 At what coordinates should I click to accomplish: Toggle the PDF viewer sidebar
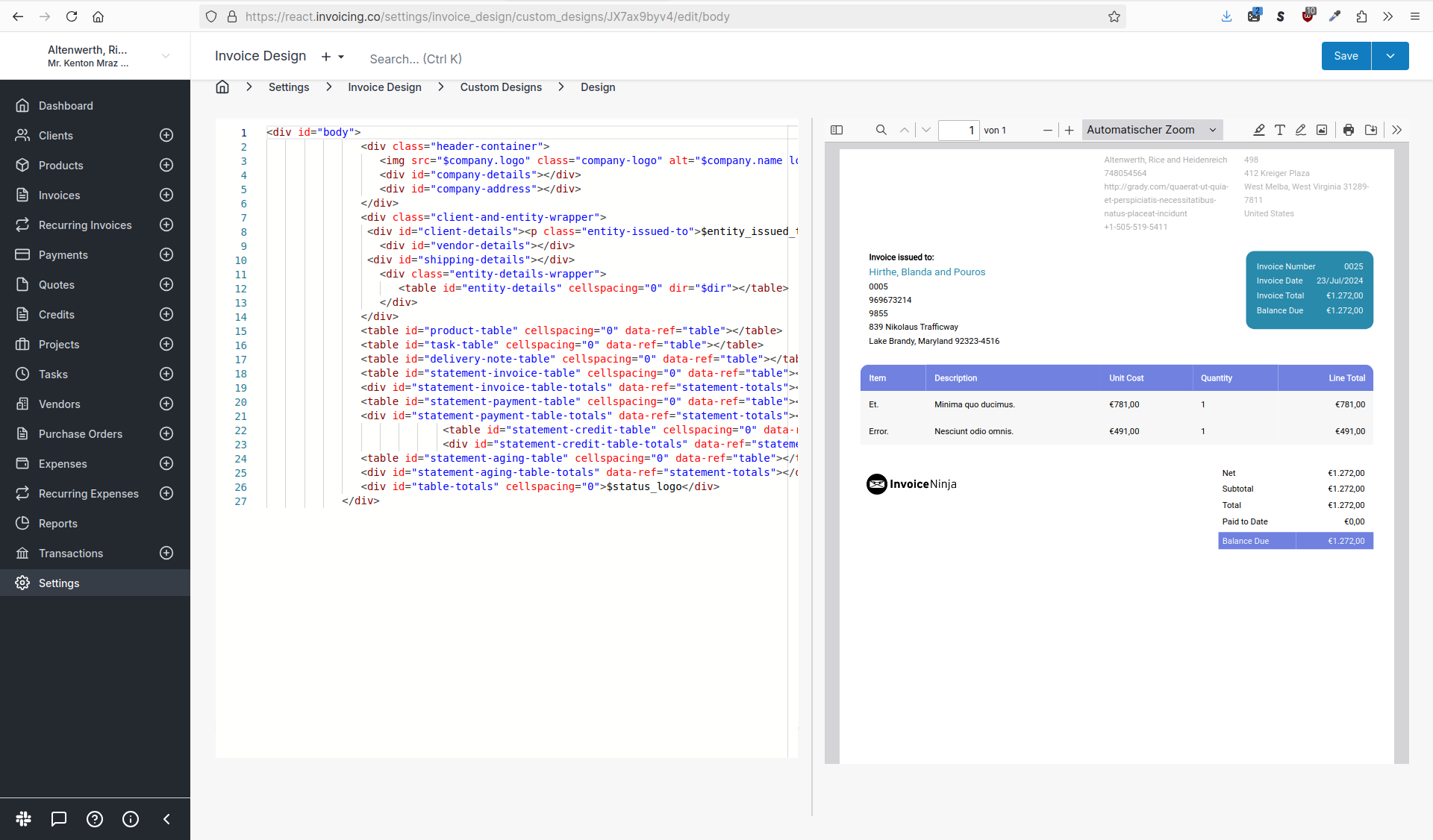837,130
